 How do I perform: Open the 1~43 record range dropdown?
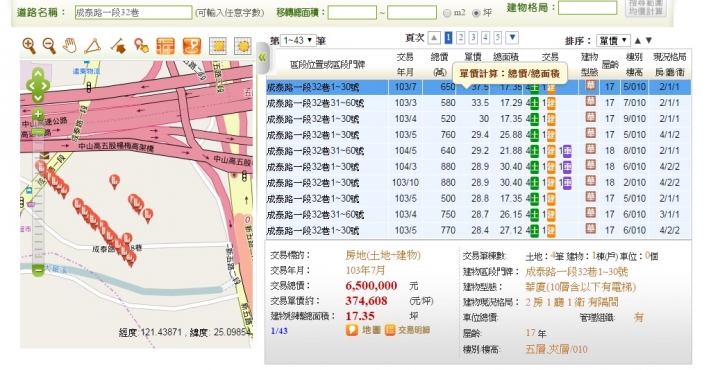tap(298, 40)
